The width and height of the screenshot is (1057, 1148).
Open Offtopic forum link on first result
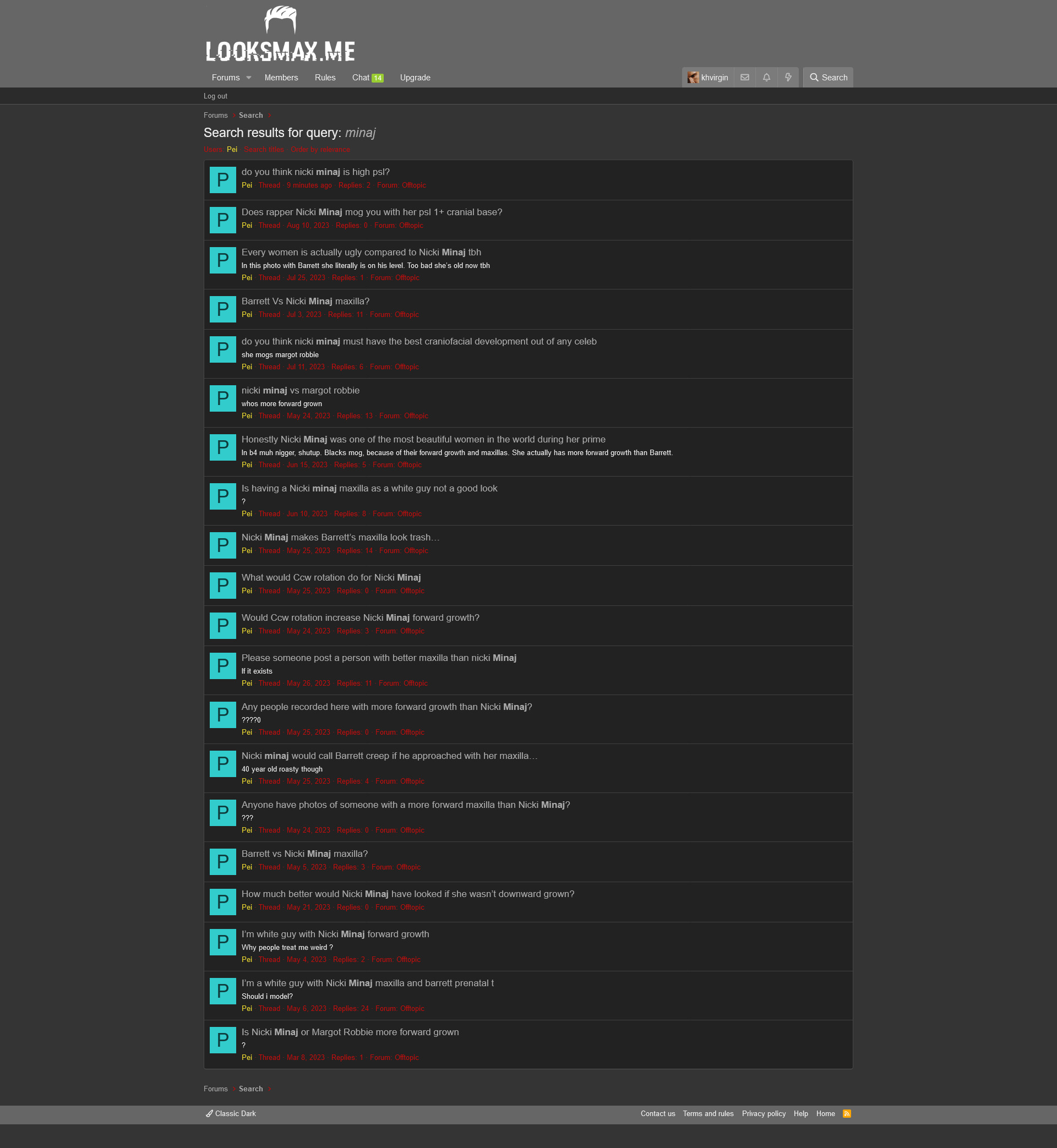click(x=413, y=185)
